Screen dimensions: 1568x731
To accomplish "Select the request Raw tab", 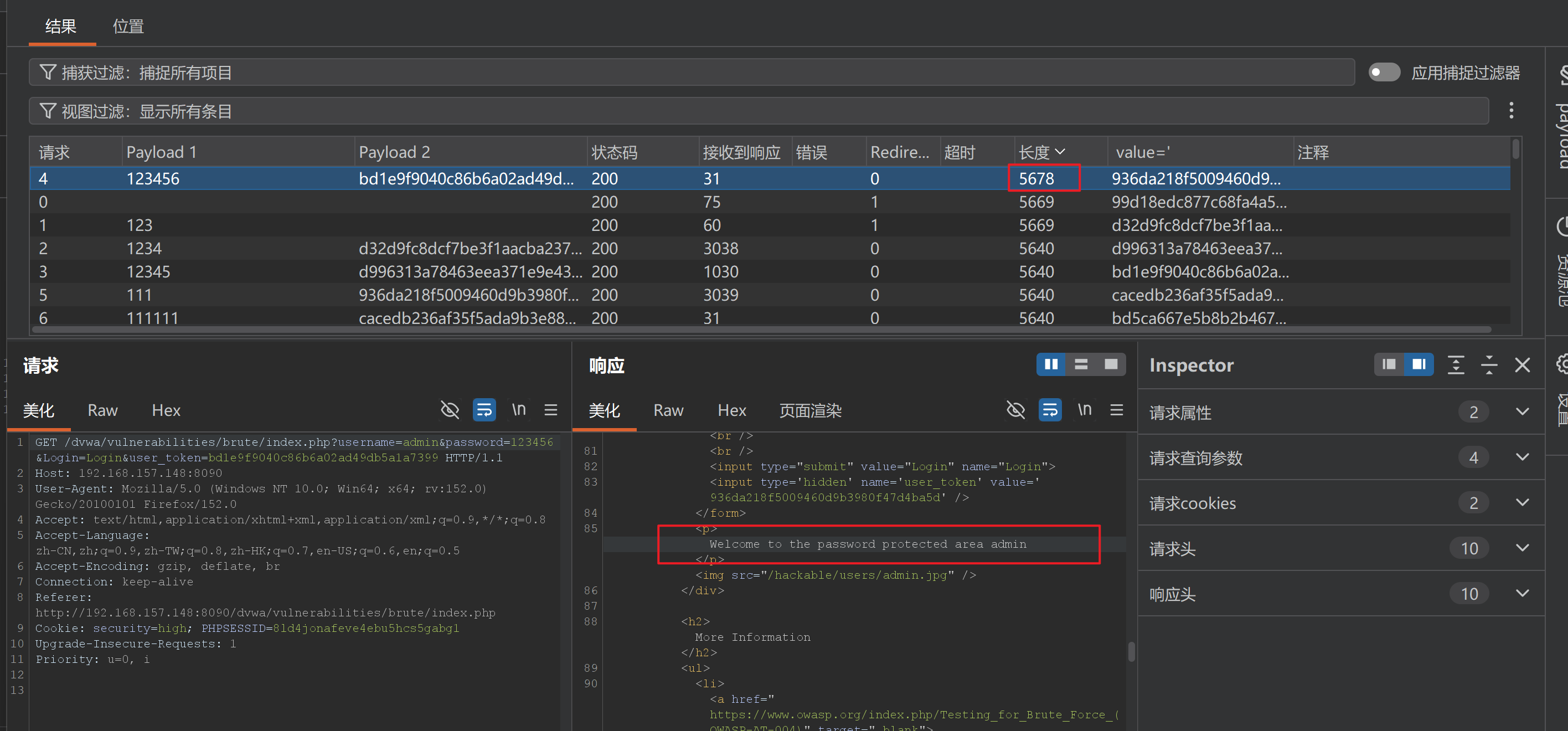I will coord(102,410).
